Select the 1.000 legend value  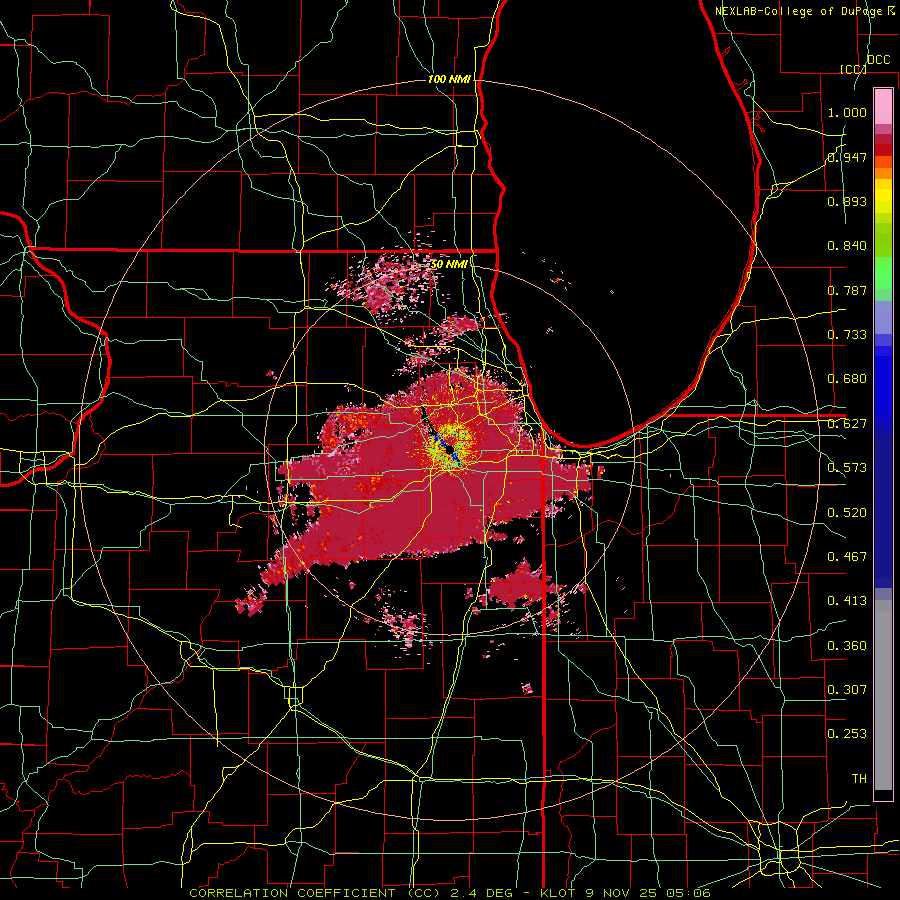[x=847, y=112]
